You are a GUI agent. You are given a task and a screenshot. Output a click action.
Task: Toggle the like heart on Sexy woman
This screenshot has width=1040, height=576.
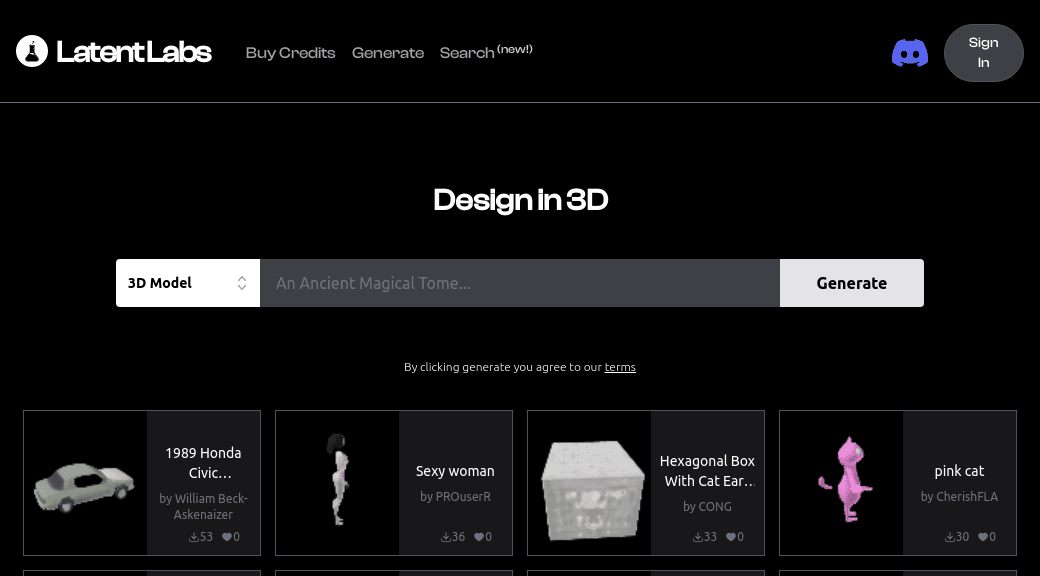[x=478, y=536]
